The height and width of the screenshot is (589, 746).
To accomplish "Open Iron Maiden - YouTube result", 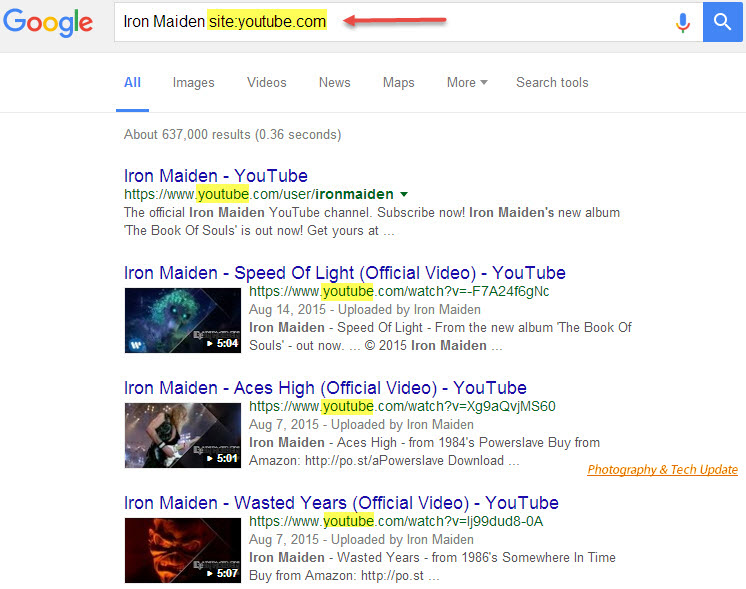I will tap(216, 176).
